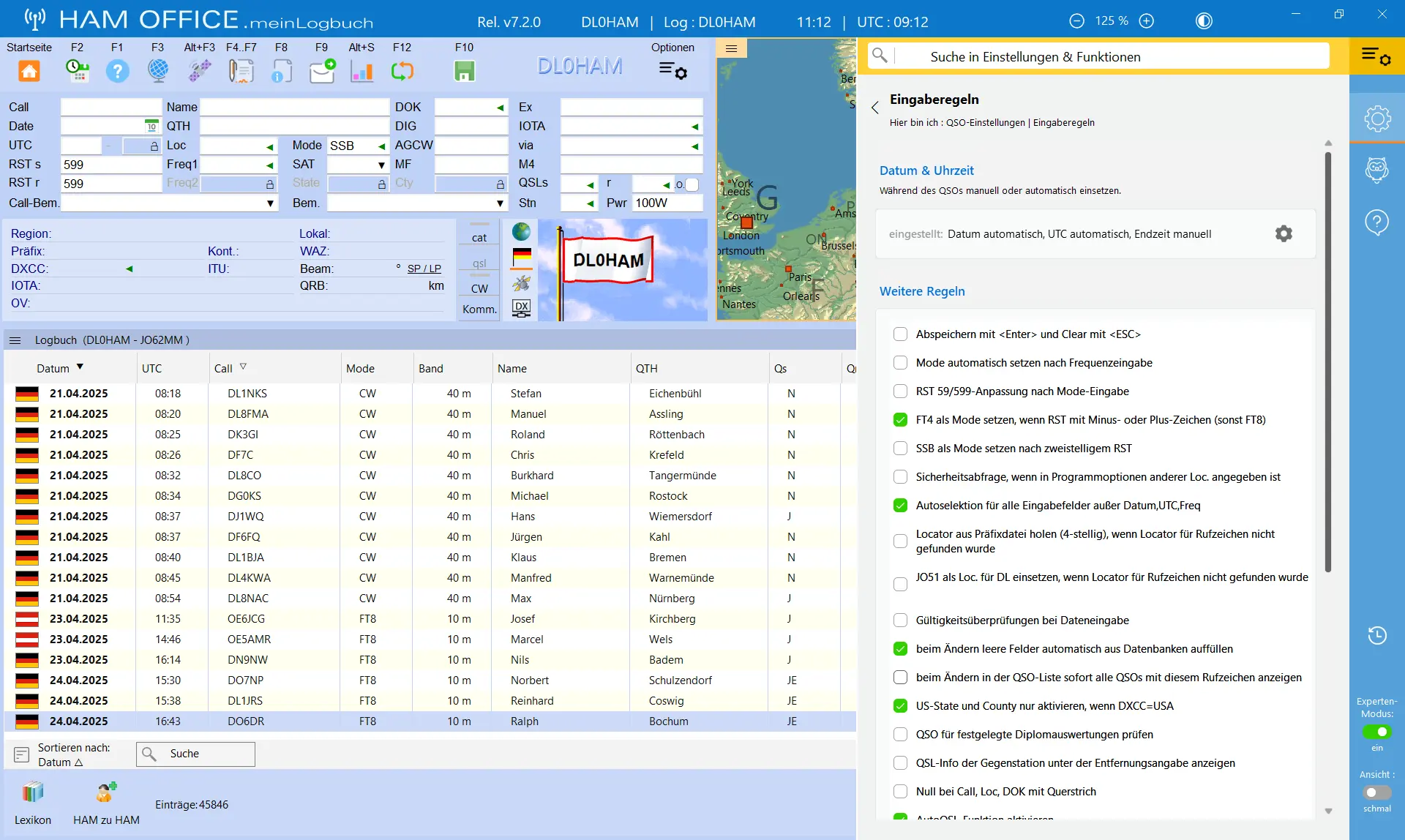Uncheck Autoselektion für alle Eingabefelder
Screen dimensions: 1405x840
pos(901,506)
